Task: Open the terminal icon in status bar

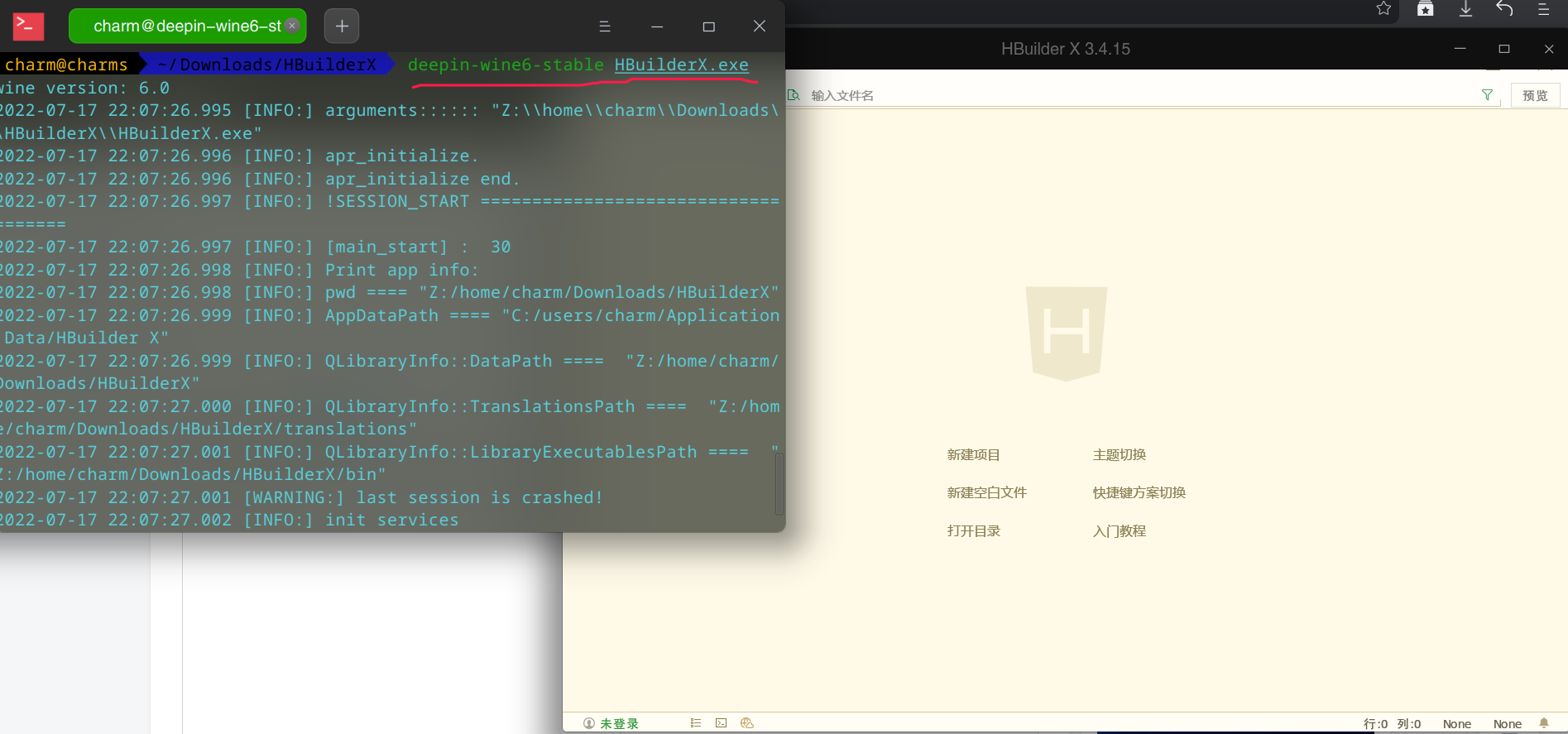Action: point(721,723)
